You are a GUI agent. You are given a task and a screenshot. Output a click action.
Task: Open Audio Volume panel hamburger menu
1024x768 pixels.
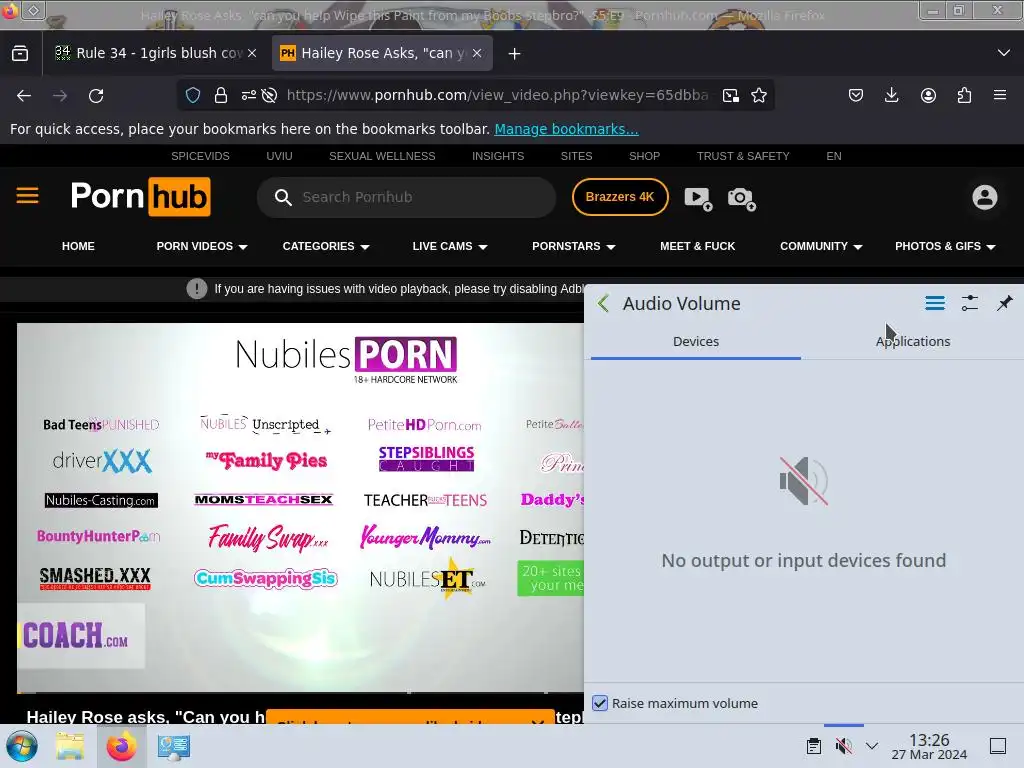(935, 303)
